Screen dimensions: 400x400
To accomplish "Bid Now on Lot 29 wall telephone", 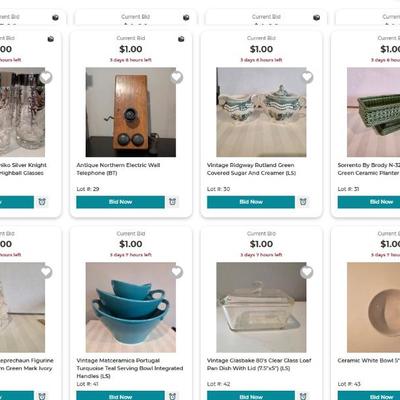I will tap(120, 202).
